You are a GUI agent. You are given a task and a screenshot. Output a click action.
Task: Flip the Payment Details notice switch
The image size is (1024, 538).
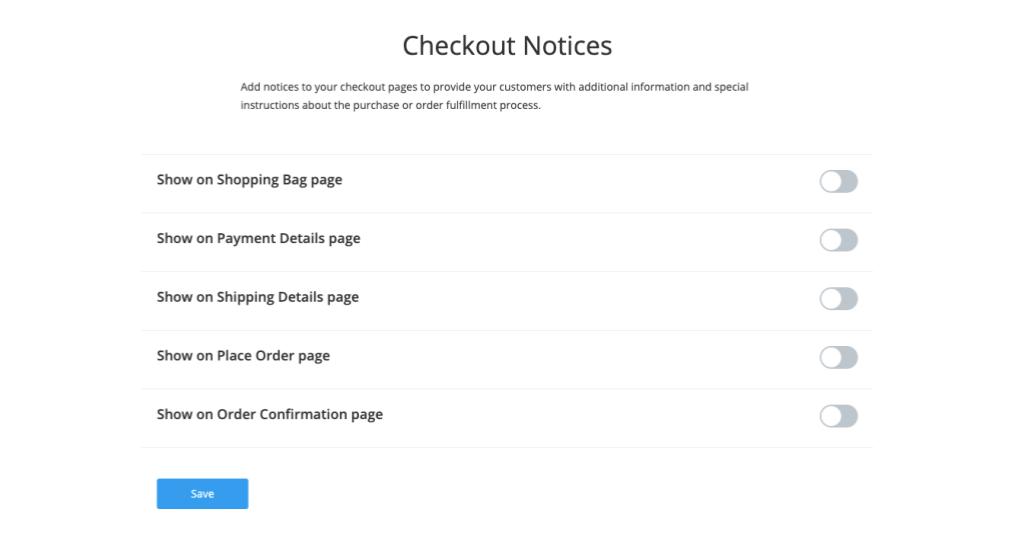[x=838, y=240]
